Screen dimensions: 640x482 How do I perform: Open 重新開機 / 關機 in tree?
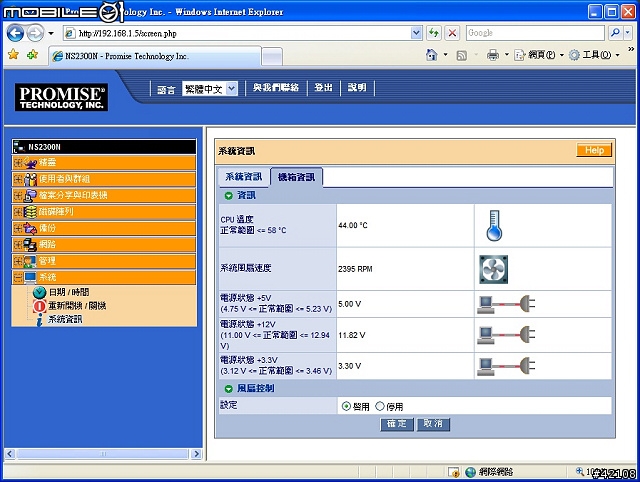click(x=77, y=306)
